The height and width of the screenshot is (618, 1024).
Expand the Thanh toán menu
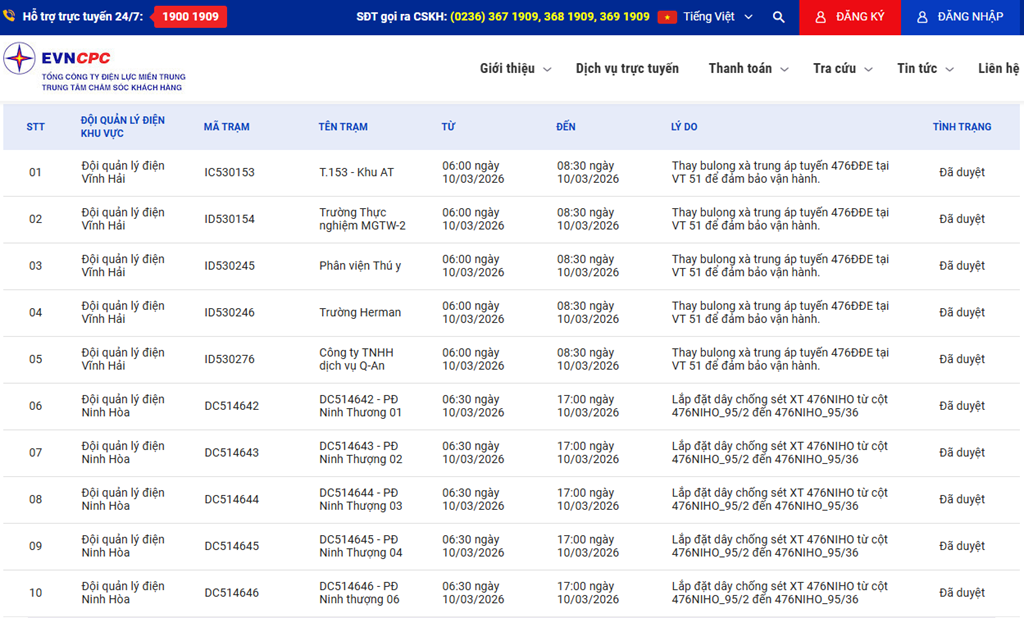tap(748, 69)
